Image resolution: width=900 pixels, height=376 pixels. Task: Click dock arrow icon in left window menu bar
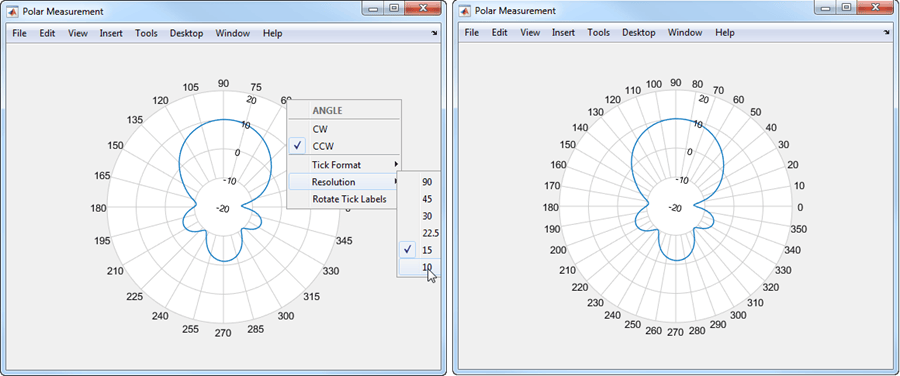click(x=434, y=34)
